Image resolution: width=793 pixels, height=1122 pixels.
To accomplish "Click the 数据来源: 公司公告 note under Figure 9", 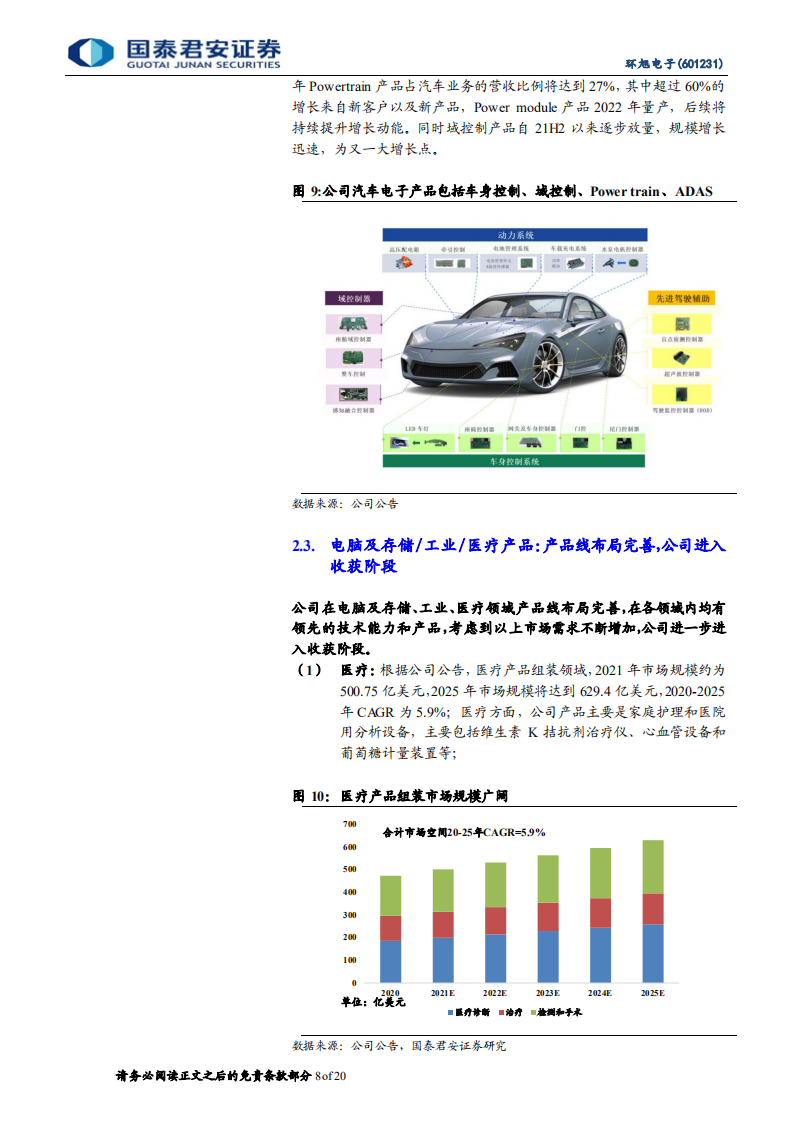I will tap(345, 504).
